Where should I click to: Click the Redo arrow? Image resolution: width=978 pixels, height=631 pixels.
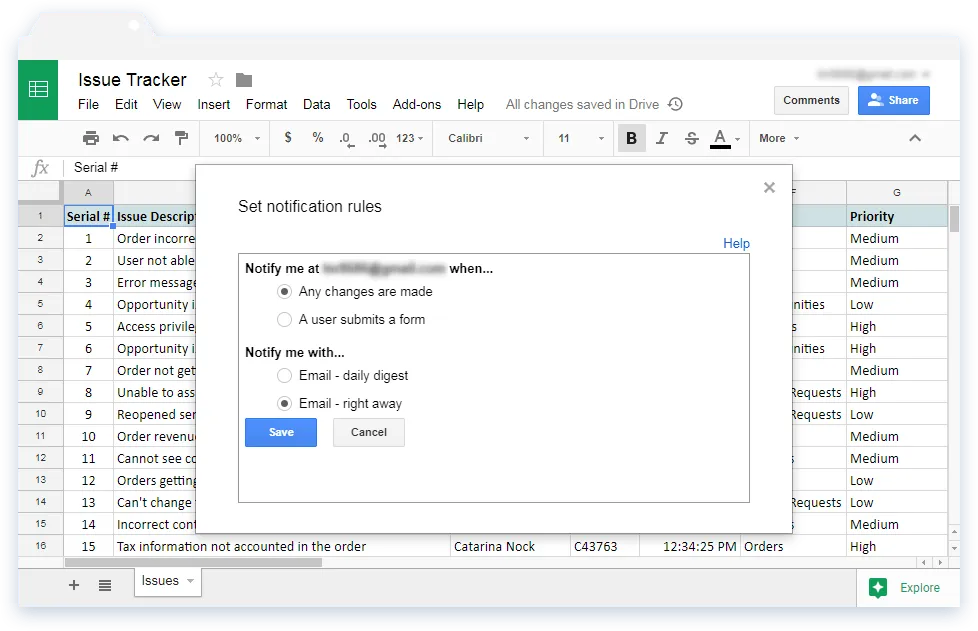click(x=151, y=138)
